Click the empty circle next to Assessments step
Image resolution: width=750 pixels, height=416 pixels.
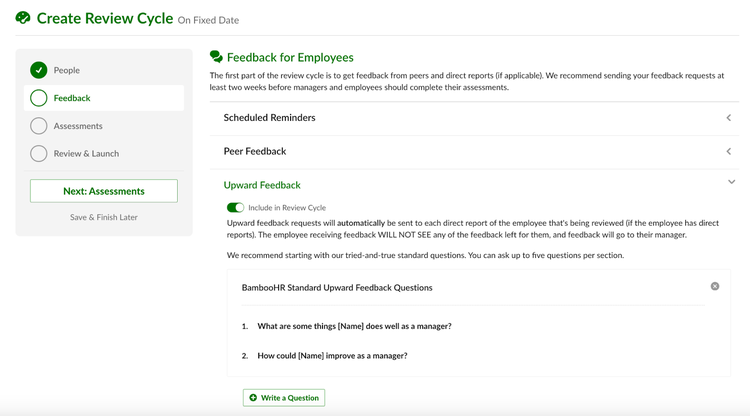pos(39,126)
